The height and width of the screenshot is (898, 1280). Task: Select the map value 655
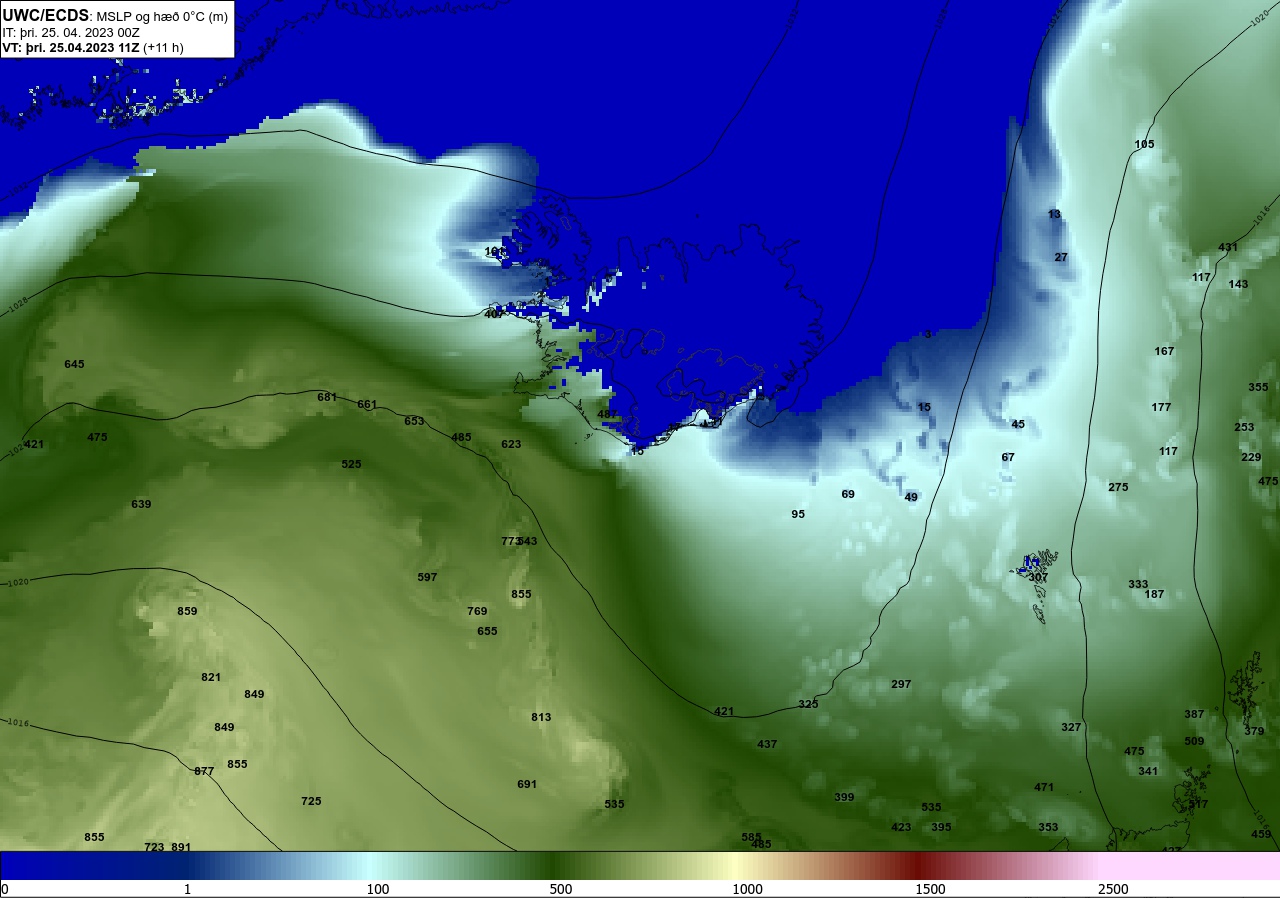(x=487, y=631)
